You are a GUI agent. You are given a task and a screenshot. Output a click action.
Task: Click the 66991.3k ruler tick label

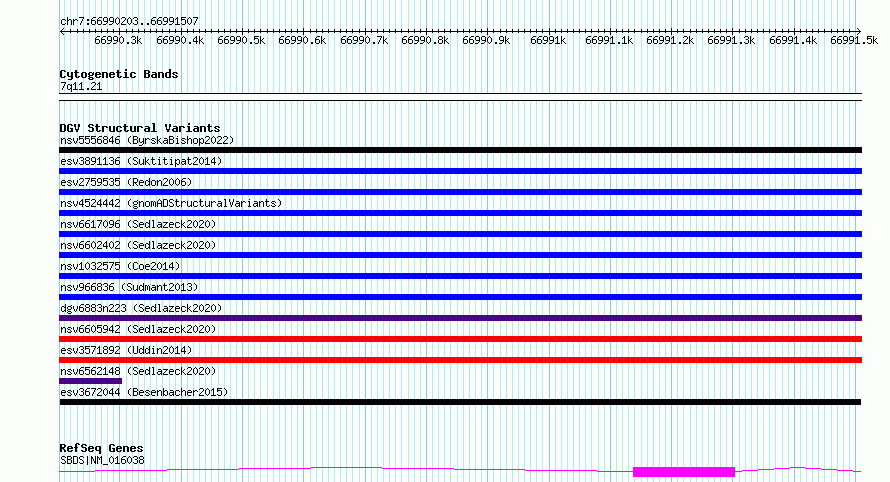731,41
